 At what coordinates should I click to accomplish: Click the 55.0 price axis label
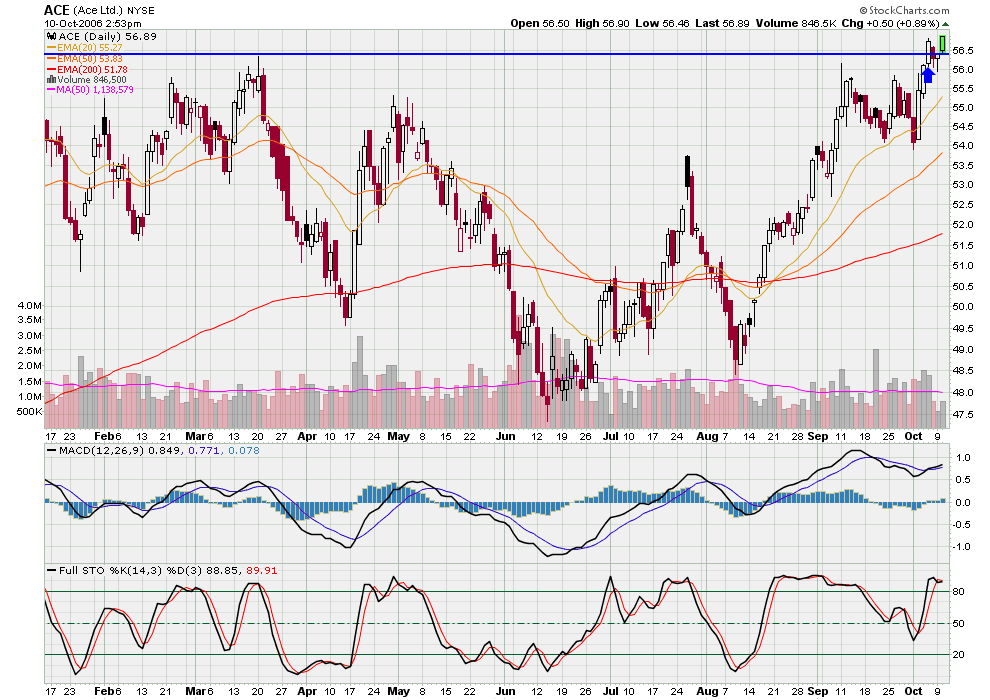(x=963, y=108)
